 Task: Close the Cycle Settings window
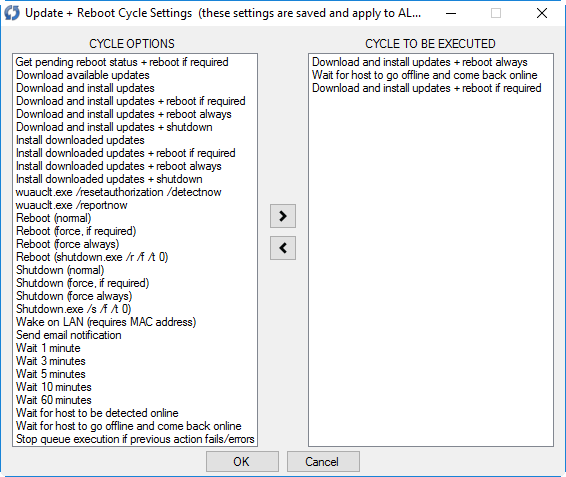tap(542, 13)
